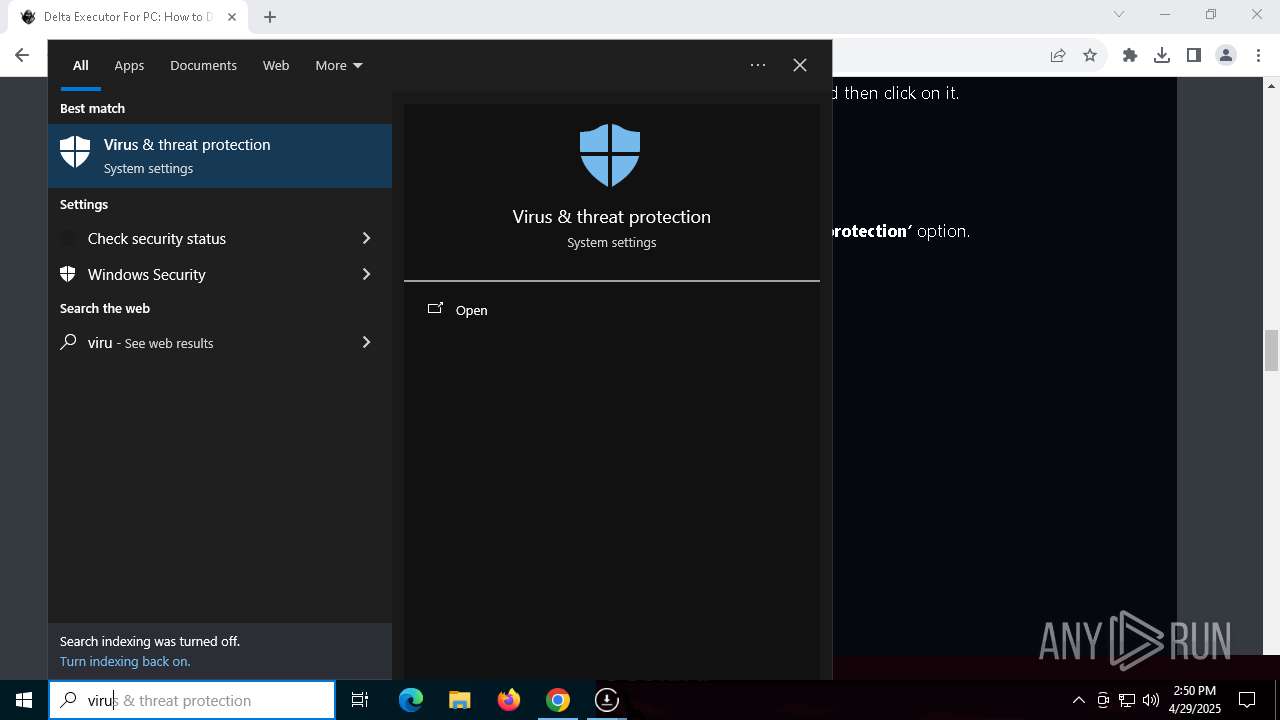Click the large blue shield preview icon

tap(610, 155)
